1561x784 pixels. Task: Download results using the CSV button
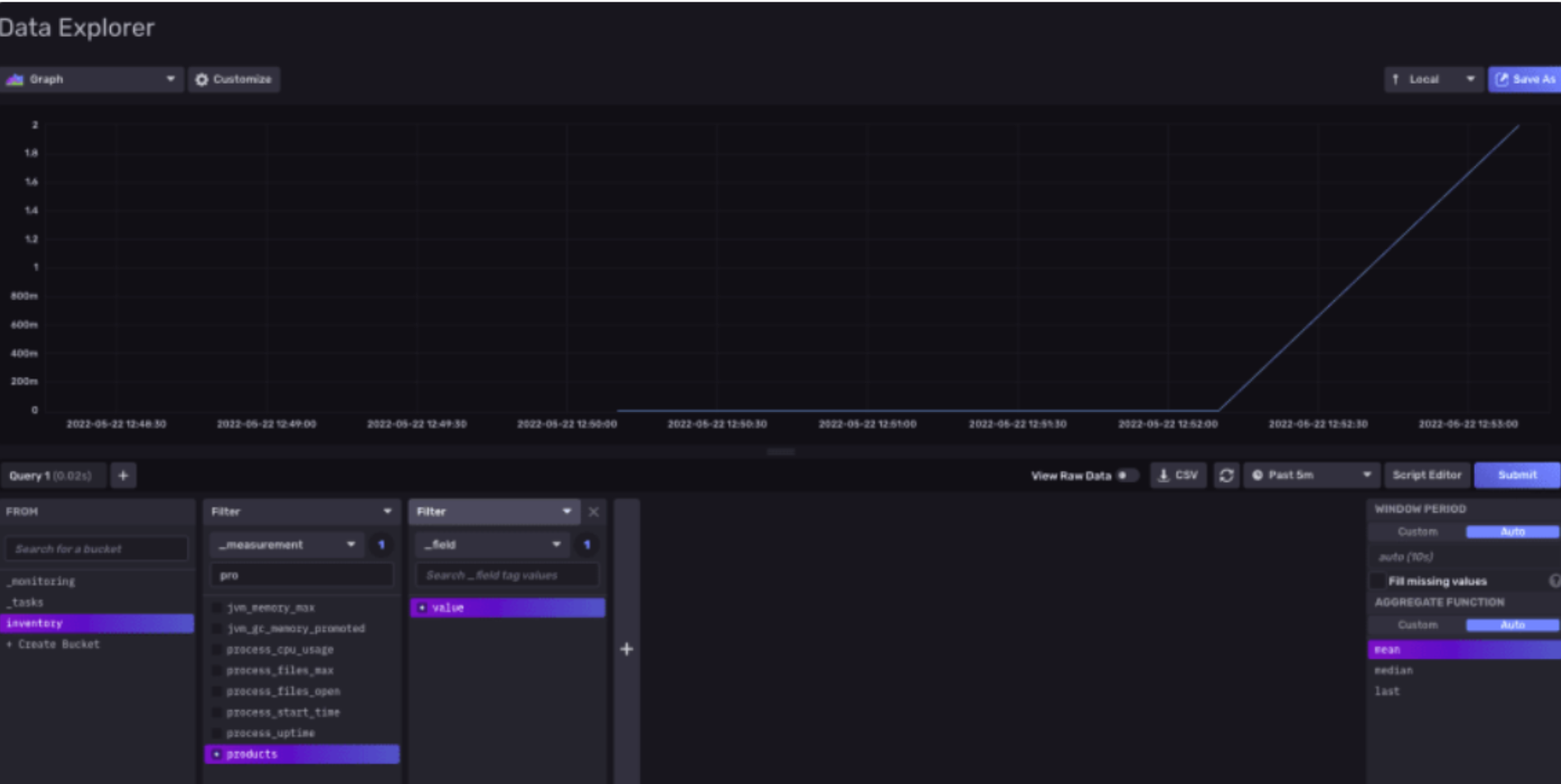pyautogui.click(x=1178, y=475)
